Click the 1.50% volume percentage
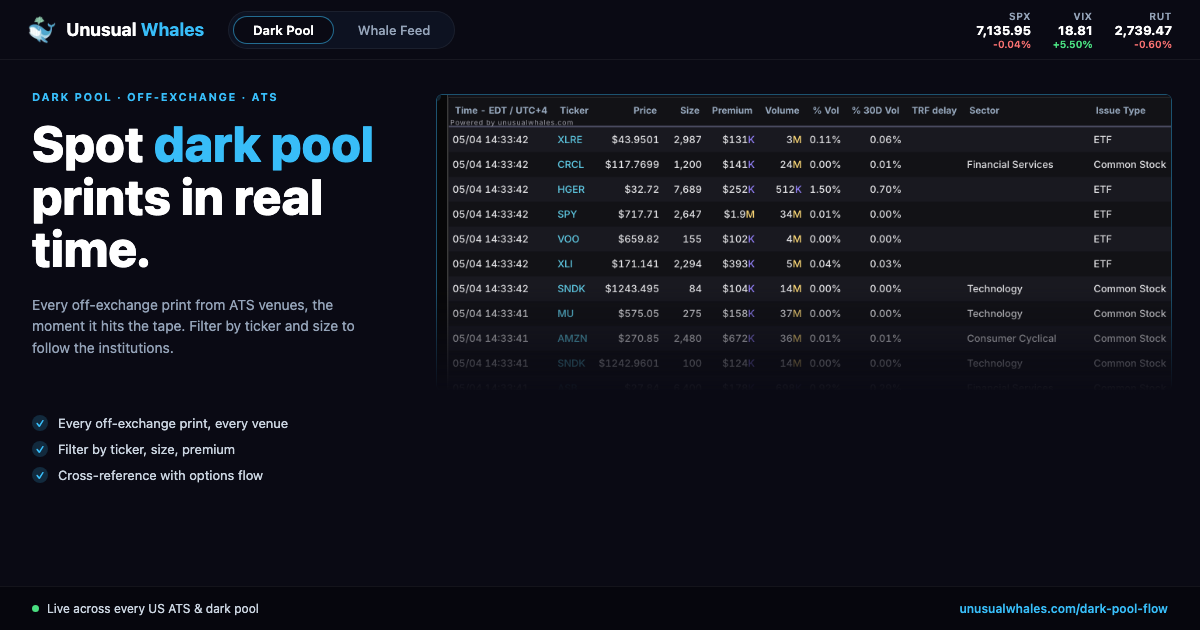 pos(825,189)
